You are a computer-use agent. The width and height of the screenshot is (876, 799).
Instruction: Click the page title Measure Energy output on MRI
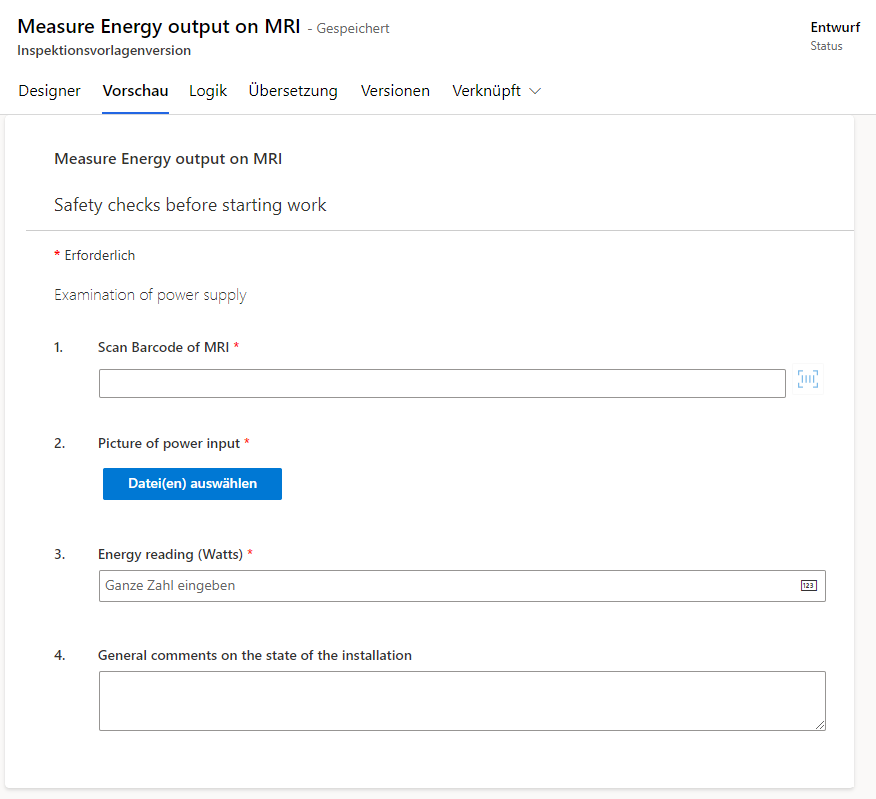(159, 27)
